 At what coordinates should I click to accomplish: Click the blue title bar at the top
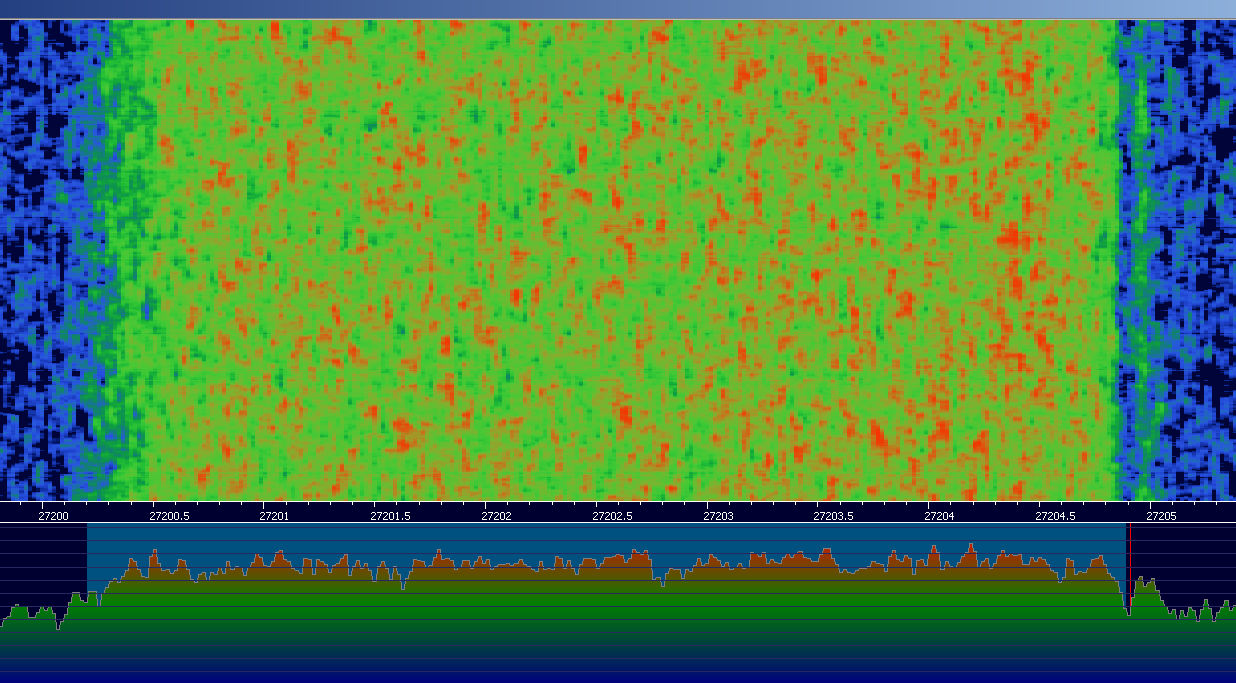click(x=618, y=9)
